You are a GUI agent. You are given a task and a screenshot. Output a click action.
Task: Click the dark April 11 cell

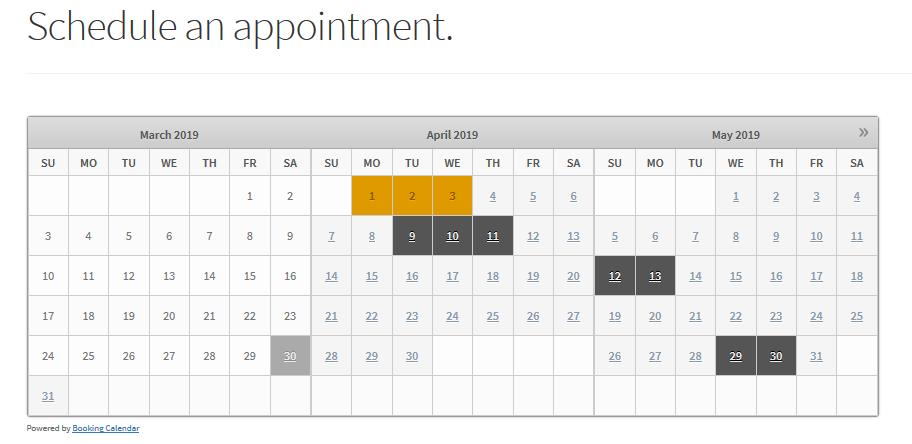[493, 236]
